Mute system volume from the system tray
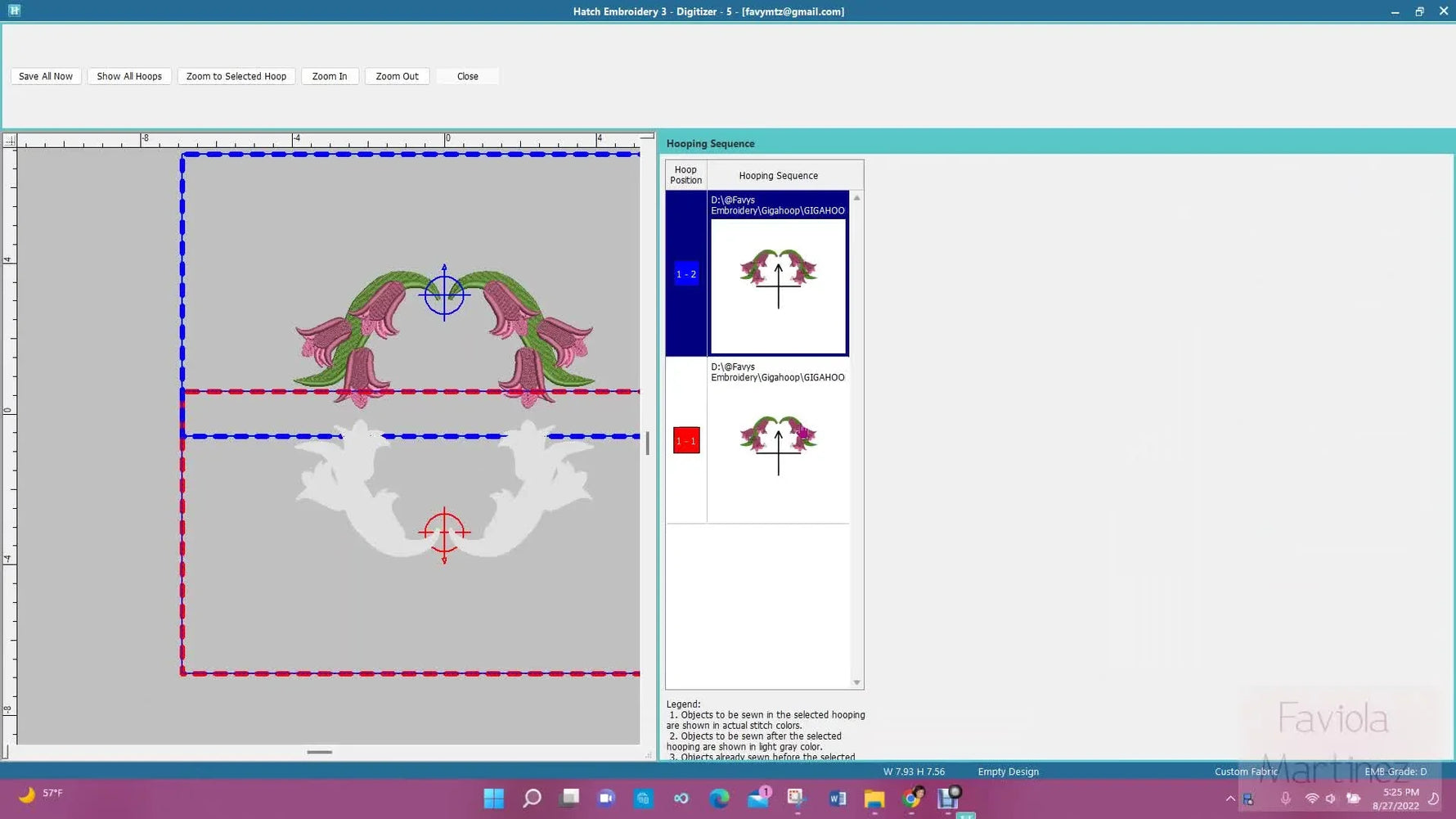Viewport: 1456px width, 819px height. [1330, 798]
